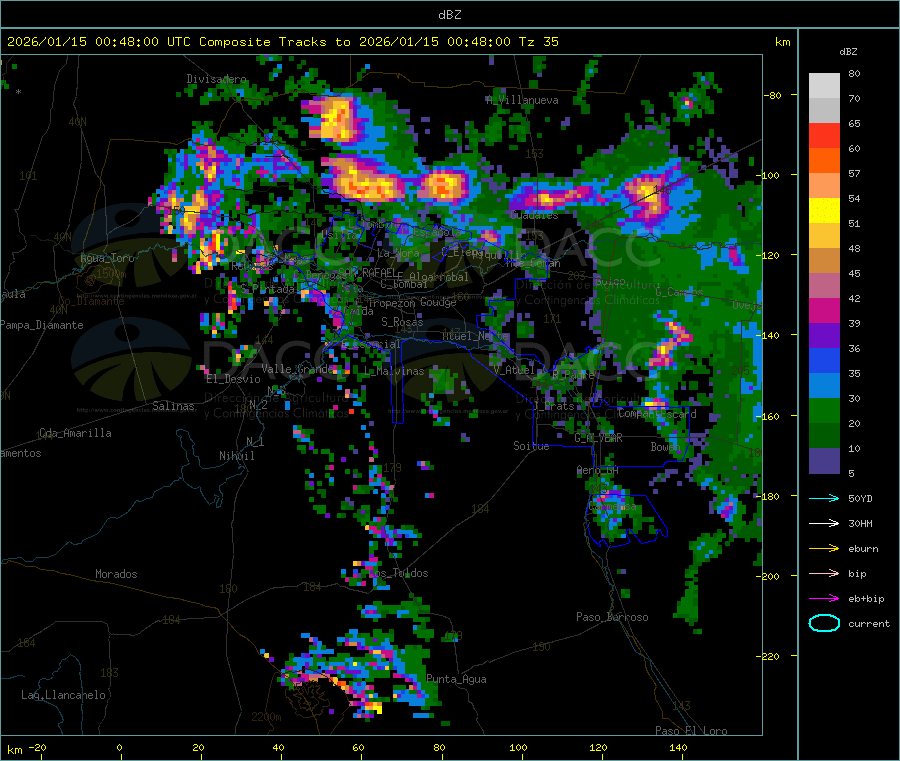Click the L_Malvinas map label
This screenshot has height=761, width=900.
(394, 371)
